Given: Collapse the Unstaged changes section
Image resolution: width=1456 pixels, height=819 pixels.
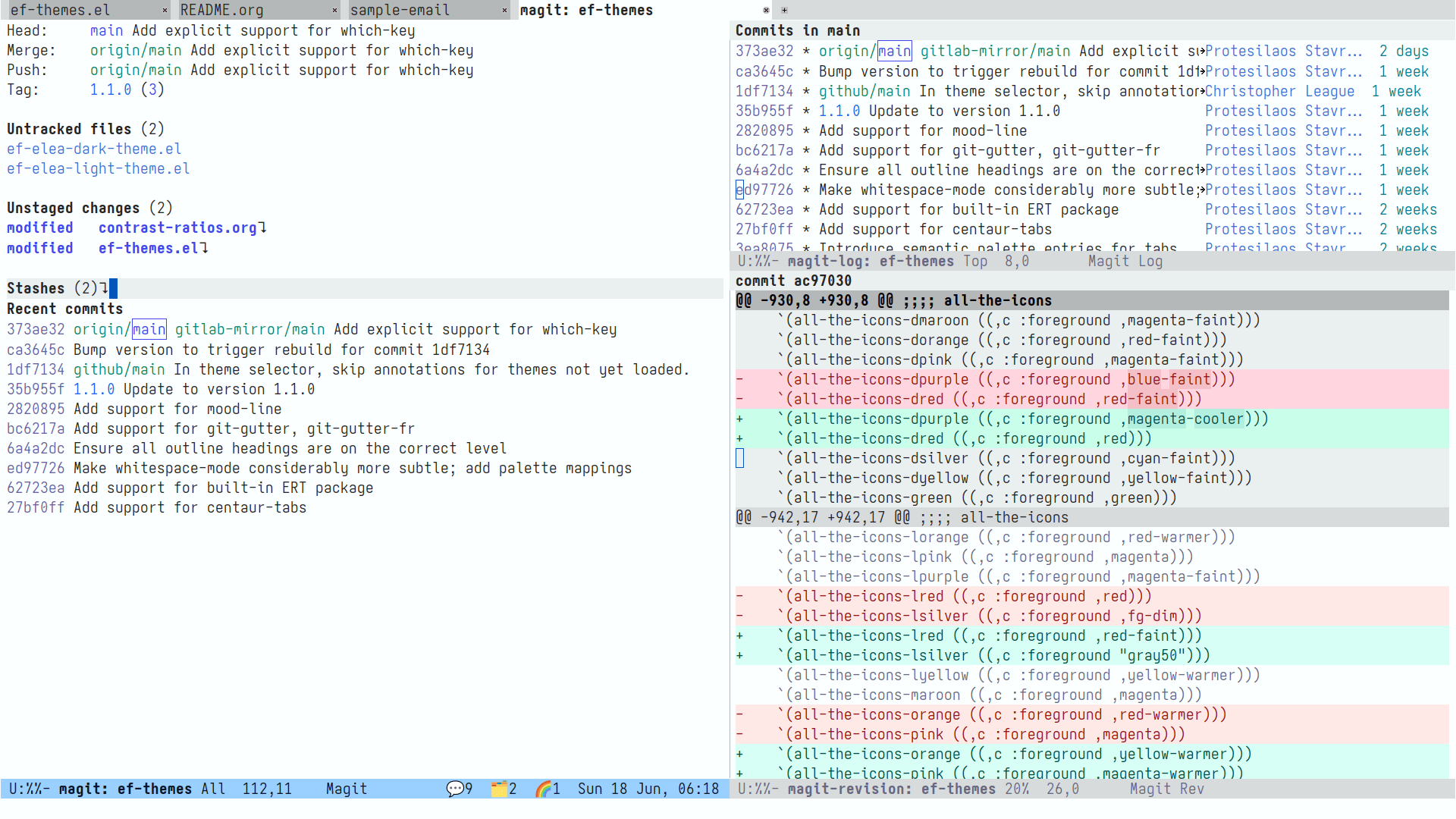Looking at the screenshot, I should pos(89,208).
